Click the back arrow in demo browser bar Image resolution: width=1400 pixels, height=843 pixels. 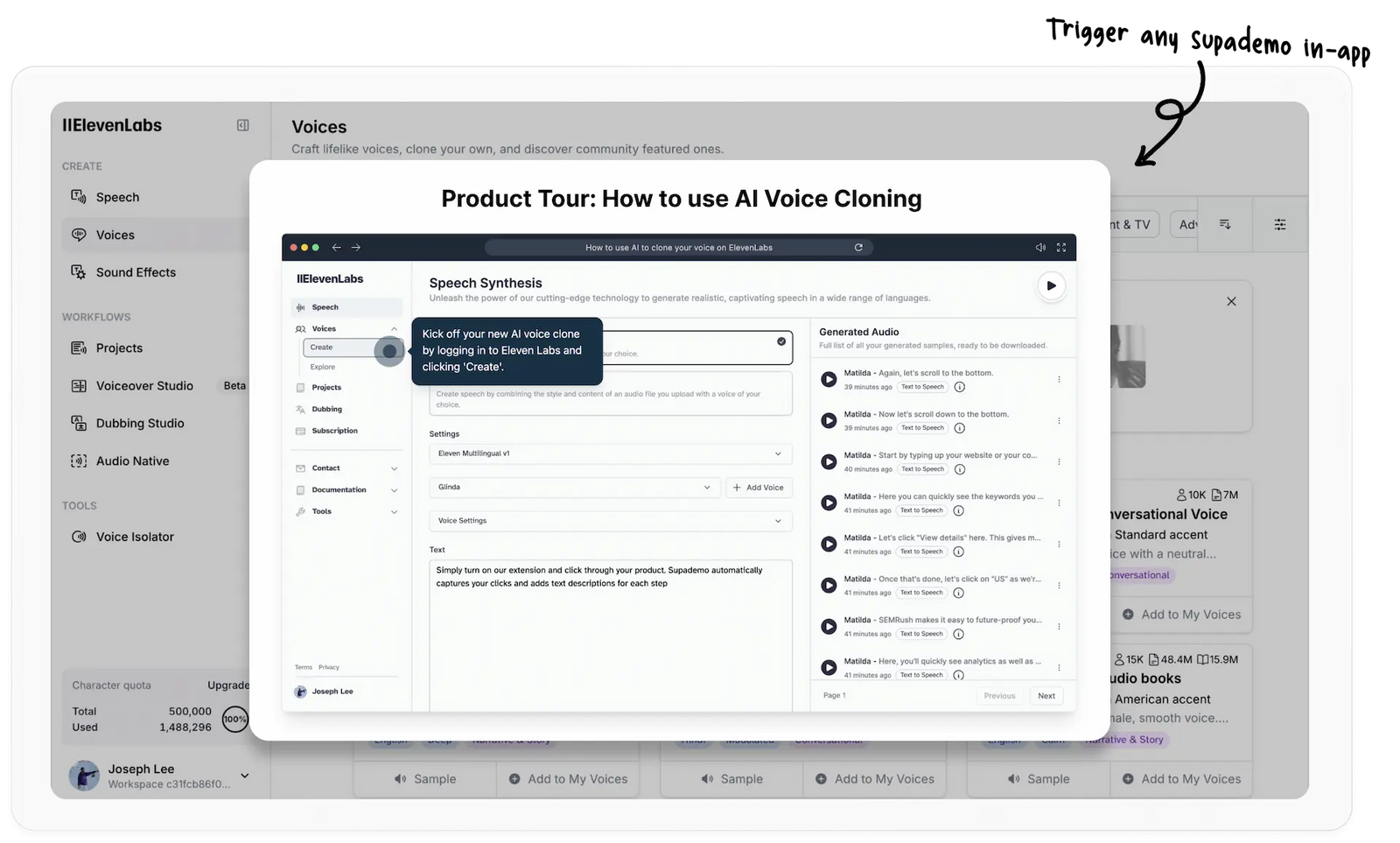pyautogui.click(x=336, y=248)
